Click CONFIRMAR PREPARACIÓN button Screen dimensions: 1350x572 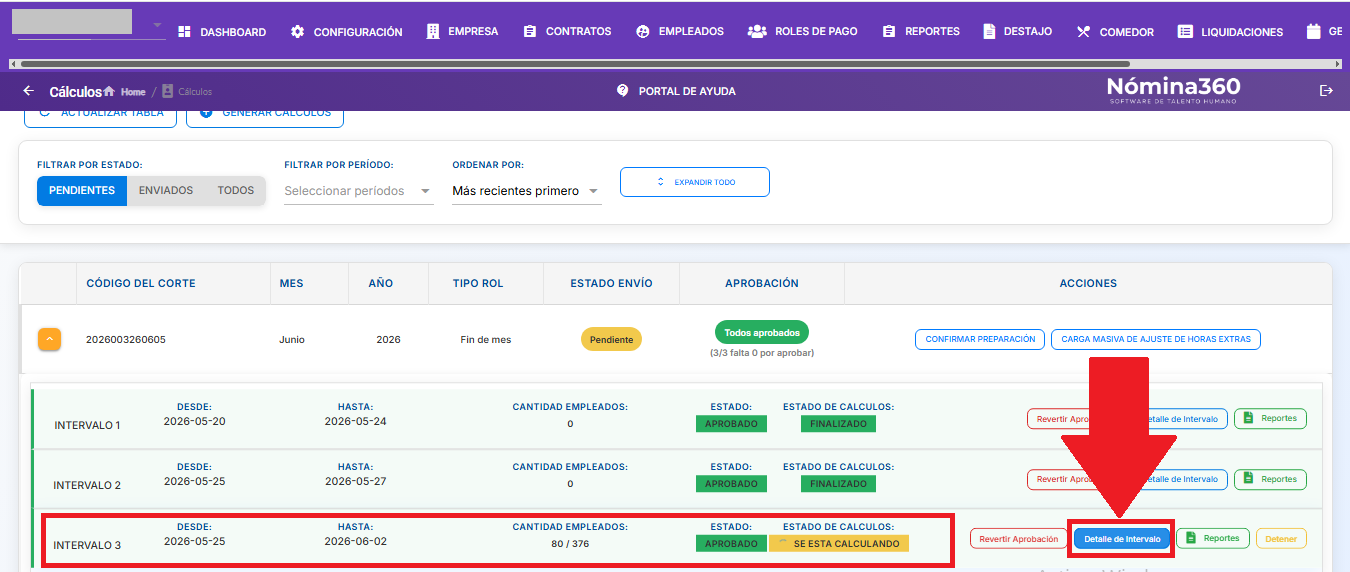980,339
